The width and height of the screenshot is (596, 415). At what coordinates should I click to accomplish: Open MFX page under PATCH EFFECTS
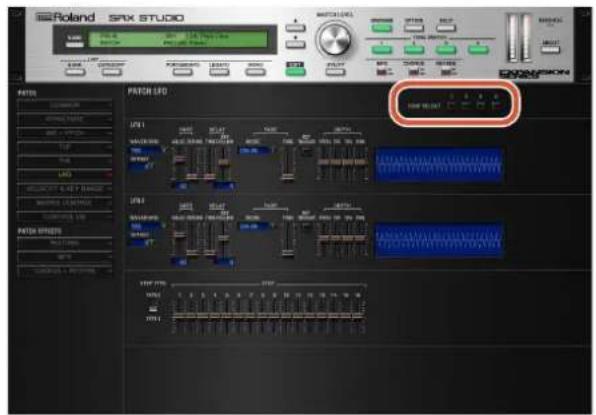click(x=65, y=257)
